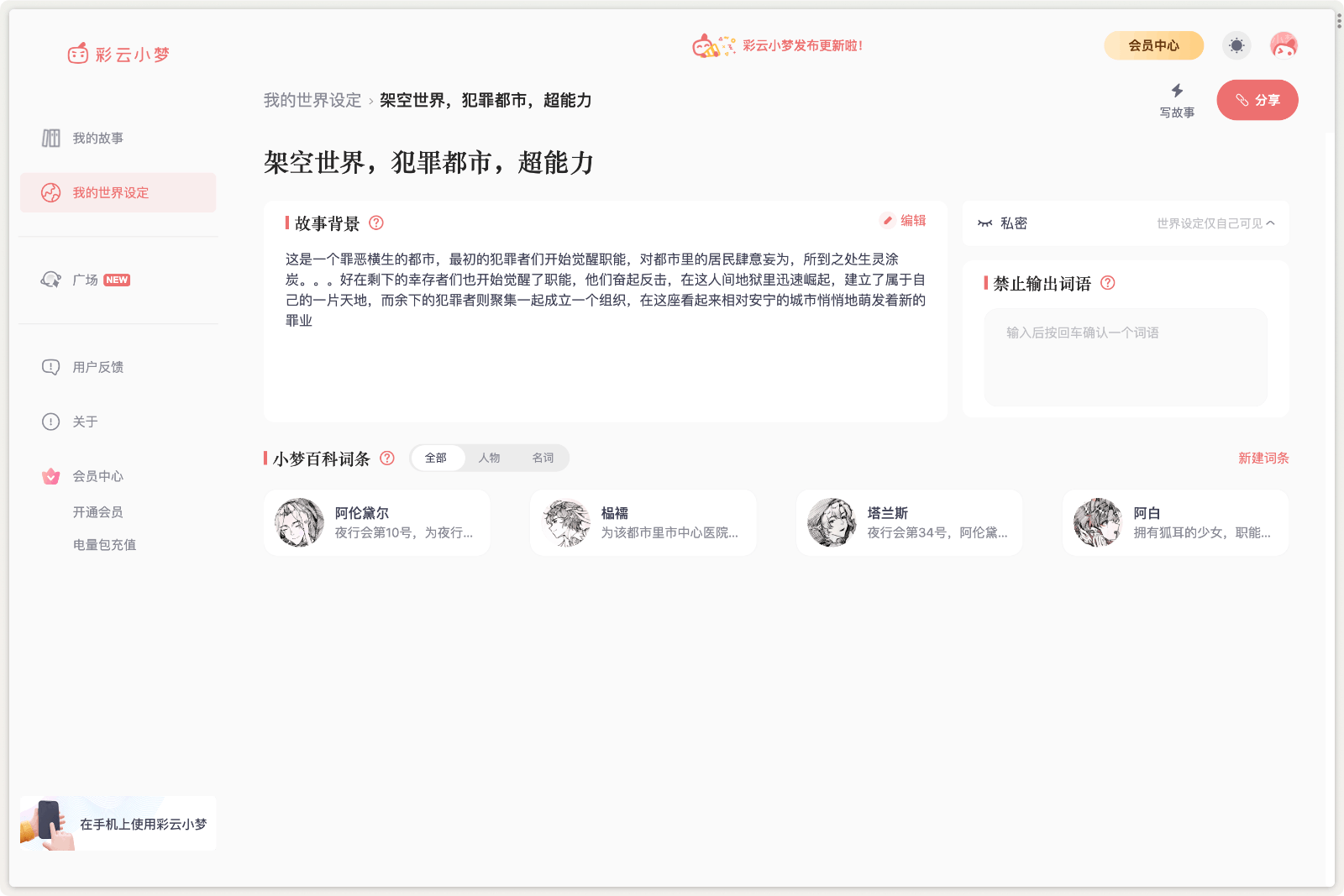Image resolution: width=1344 pixels, height=896 pixels.
Task: Click the 关于 info icon
Action: coord(49,422)
